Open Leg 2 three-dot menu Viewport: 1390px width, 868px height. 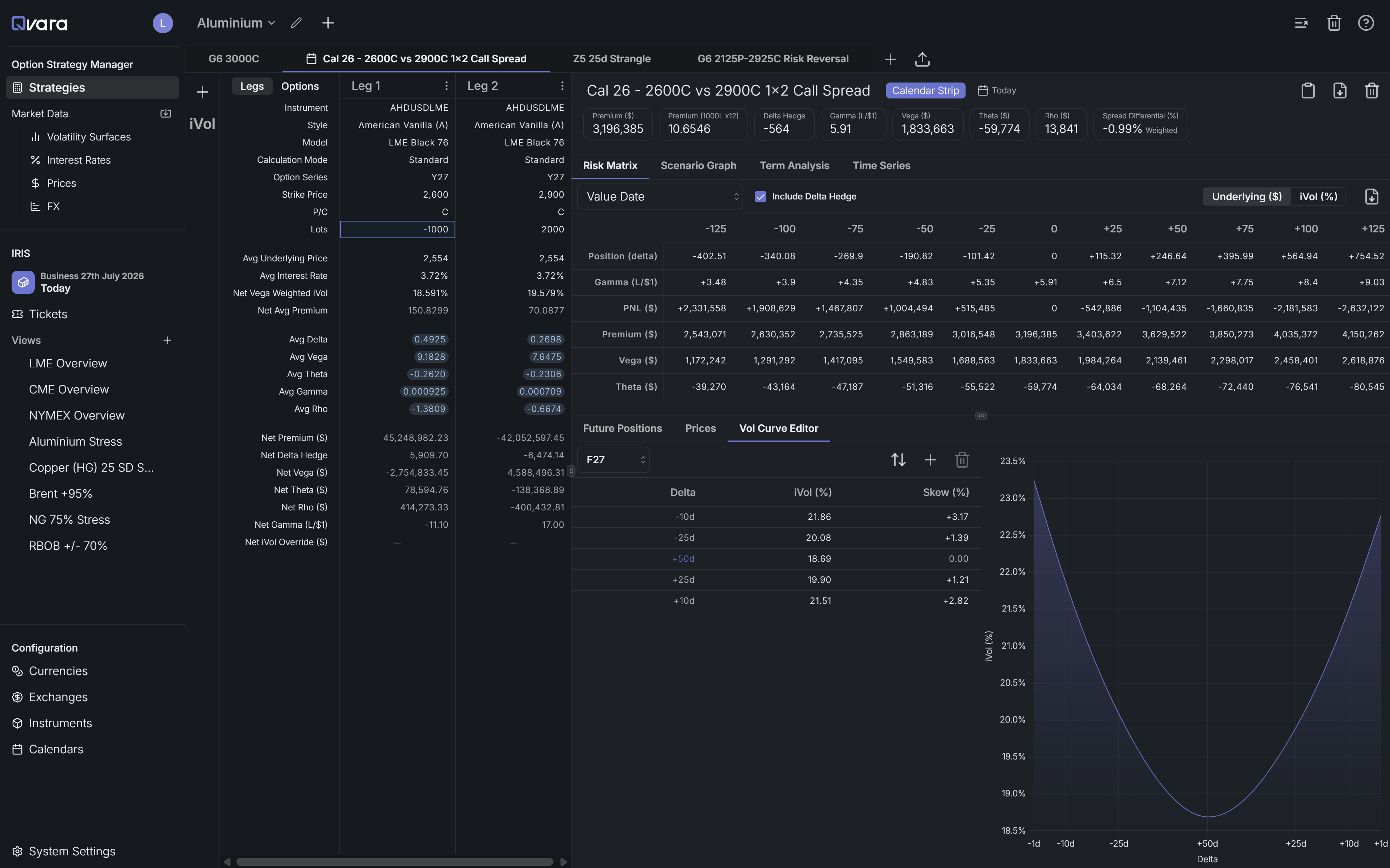click(x=562, y=86)
